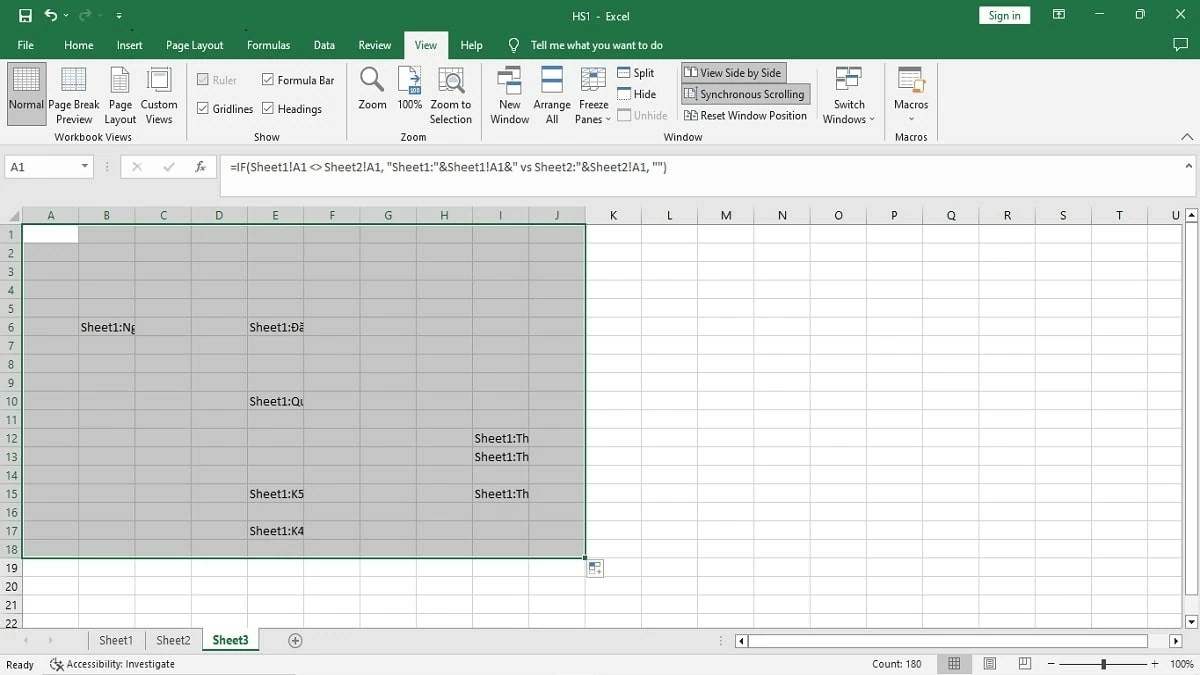
Task: Disable the Headings checkbox
Action: point(266,109)
